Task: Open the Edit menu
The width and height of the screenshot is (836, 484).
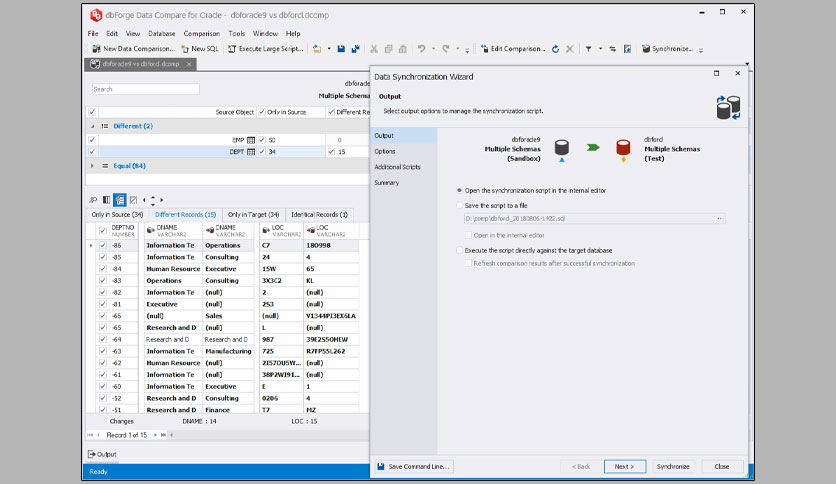Action: 112,33
